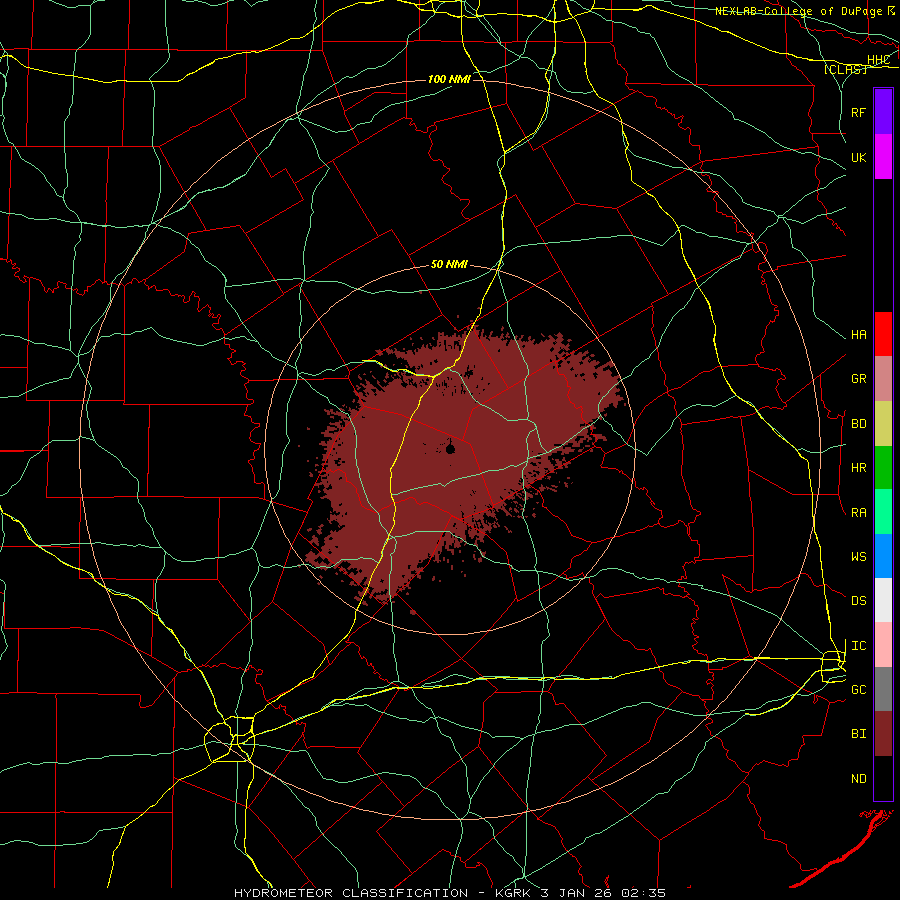Screen dimensions: 900x900
Task: Click the 'HA' legend label
Action: tap(859, 335)
